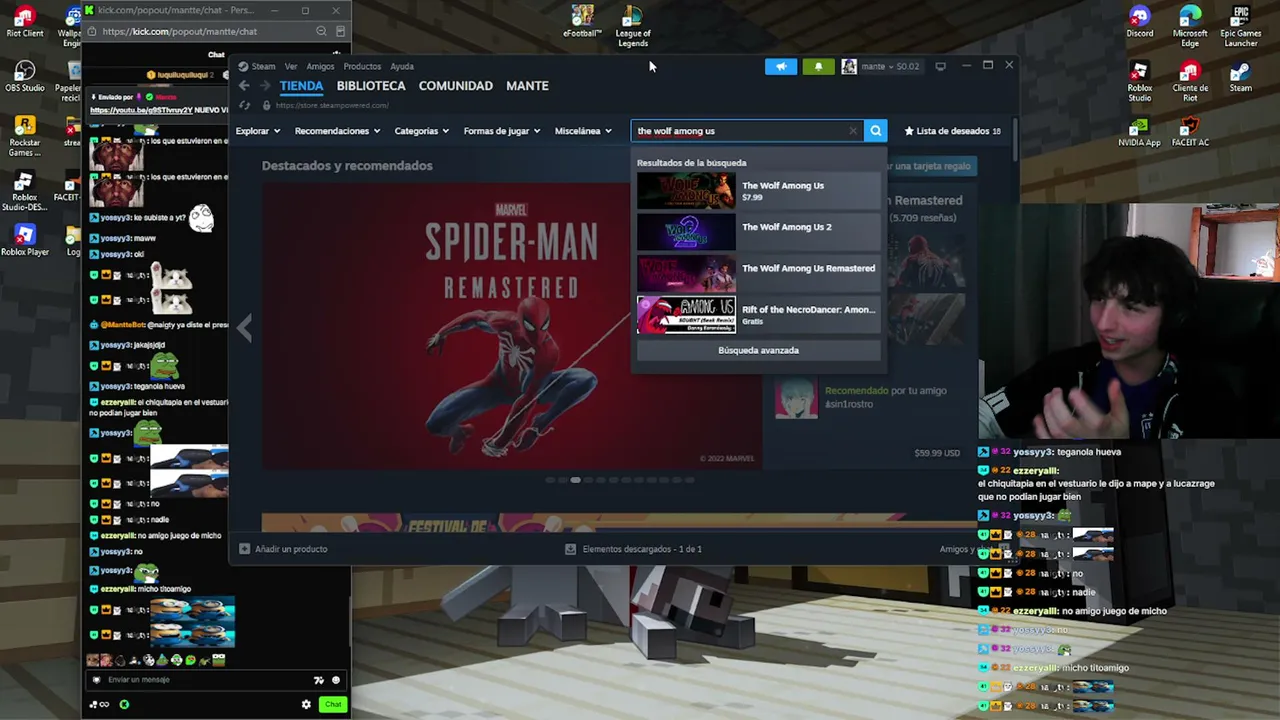The height and width of the screenshot is (720, 1280).
Task: Open Elementos descargados downloads status
Action: (x=634, y=549)
